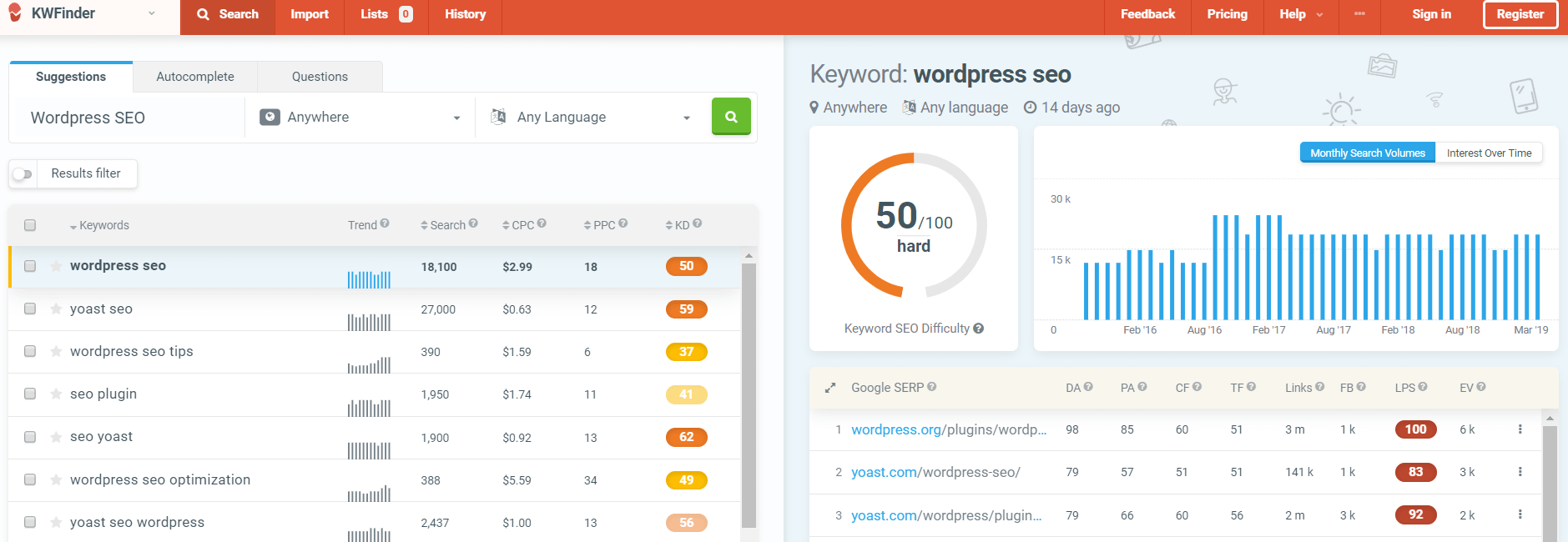
Task: Click the CPC column help icon
Action: tap(542, 223)
